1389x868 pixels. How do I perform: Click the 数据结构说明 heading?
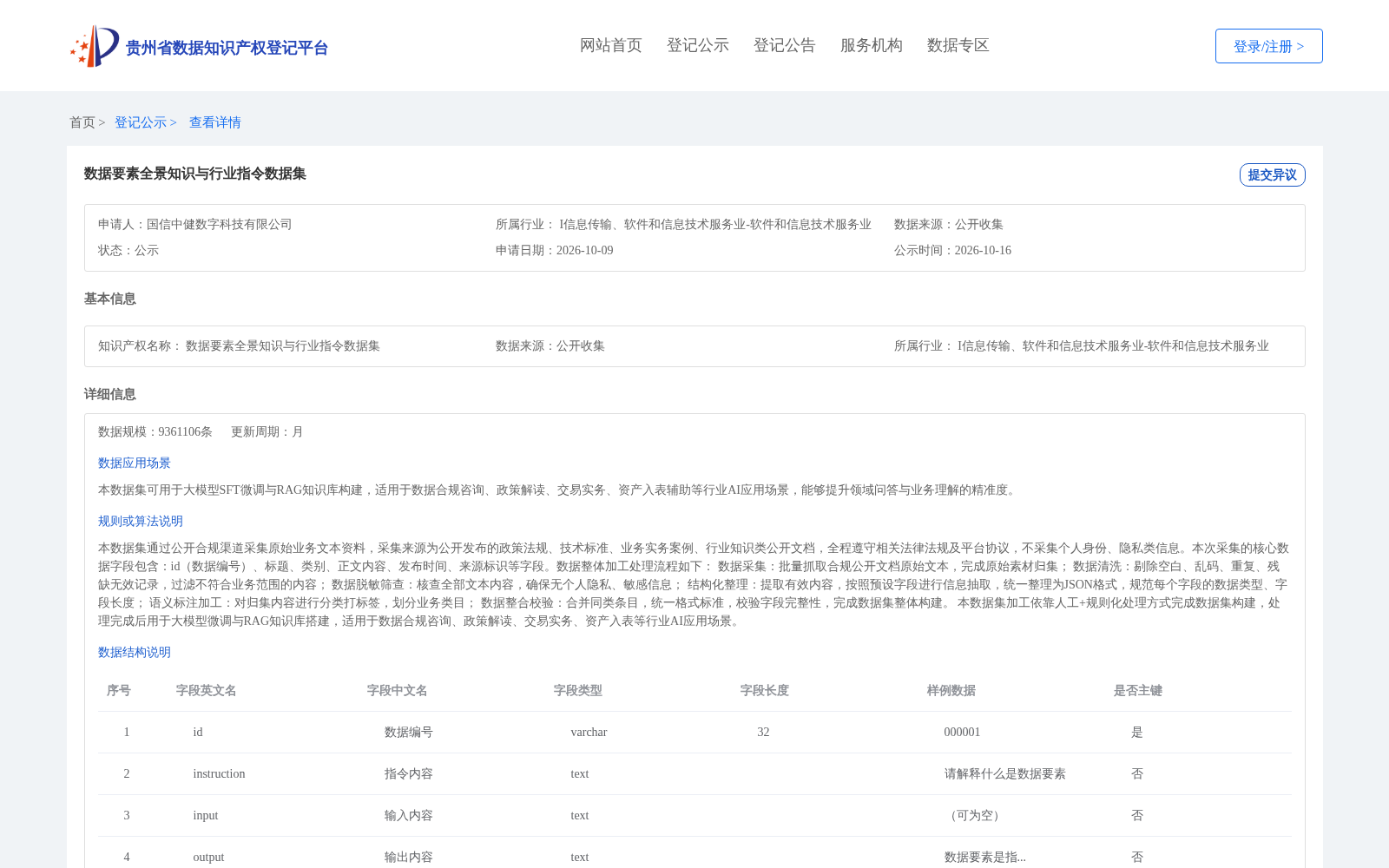[135, 652]
